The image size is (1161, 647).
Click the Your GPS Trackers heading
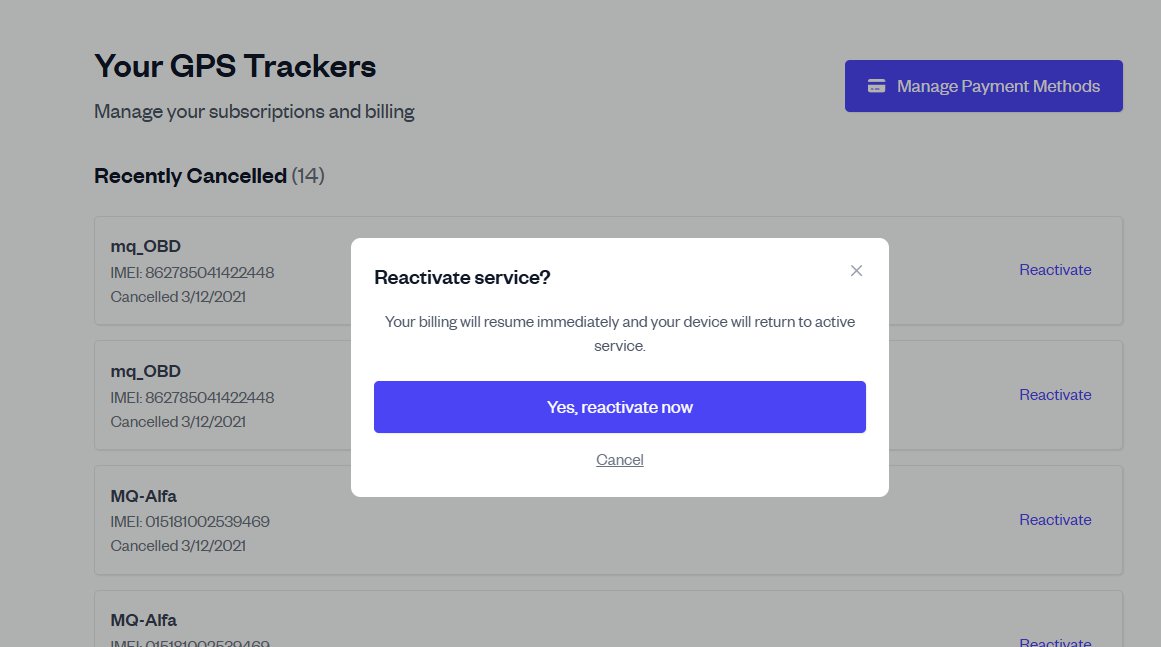[x=235, y=67]
